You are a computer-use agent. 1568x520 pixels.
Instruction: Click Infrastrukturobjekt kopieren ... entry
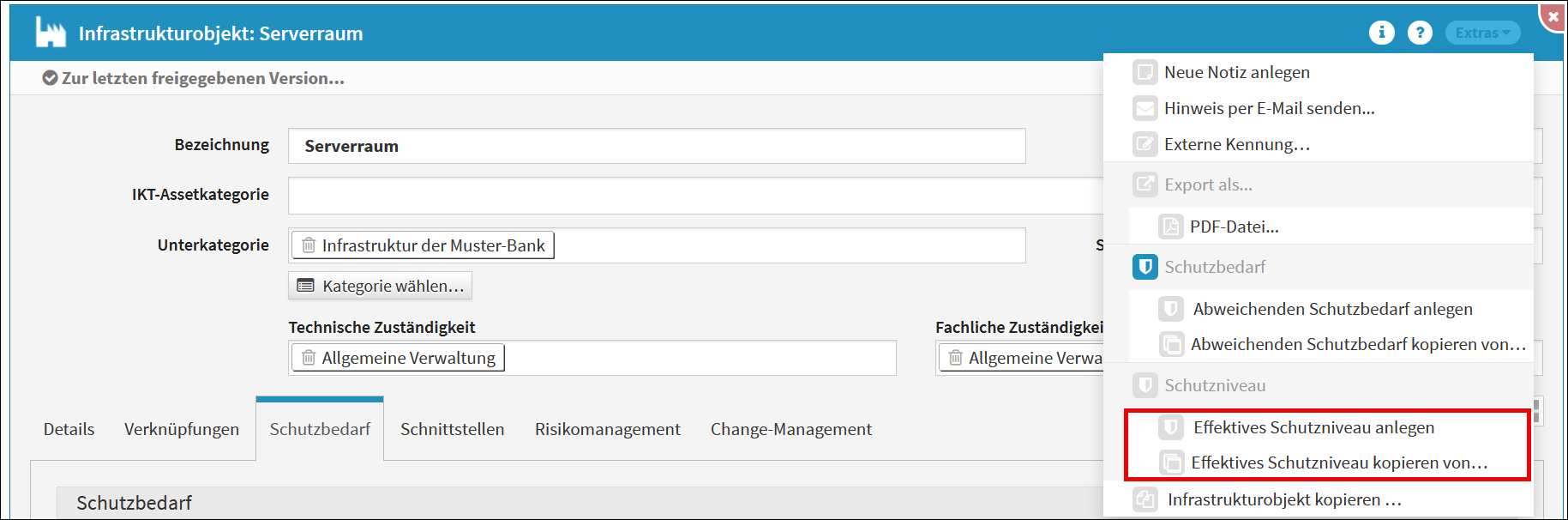tap(1284, 499)
